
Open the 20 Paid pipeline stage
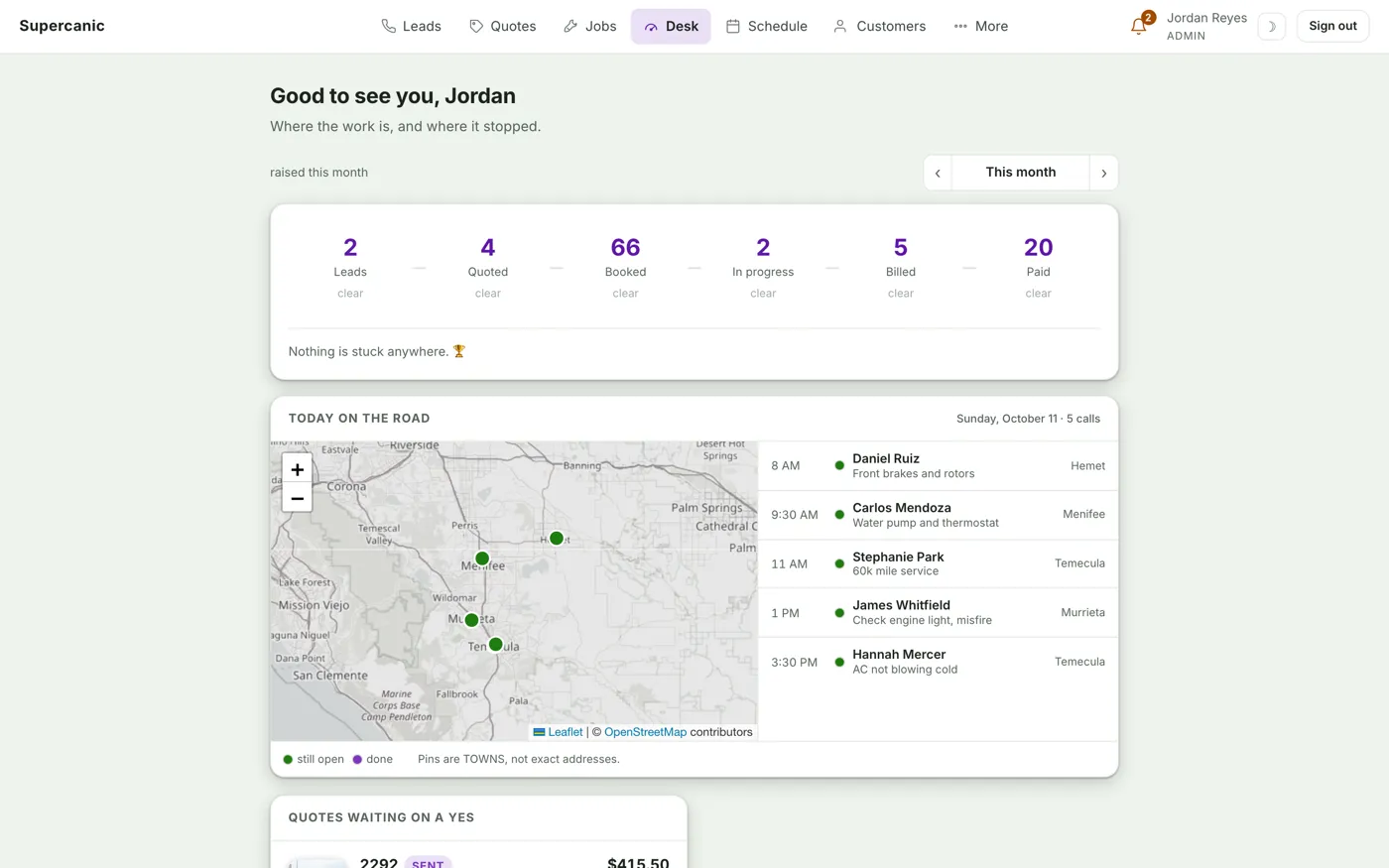(x=1038, y=267)
